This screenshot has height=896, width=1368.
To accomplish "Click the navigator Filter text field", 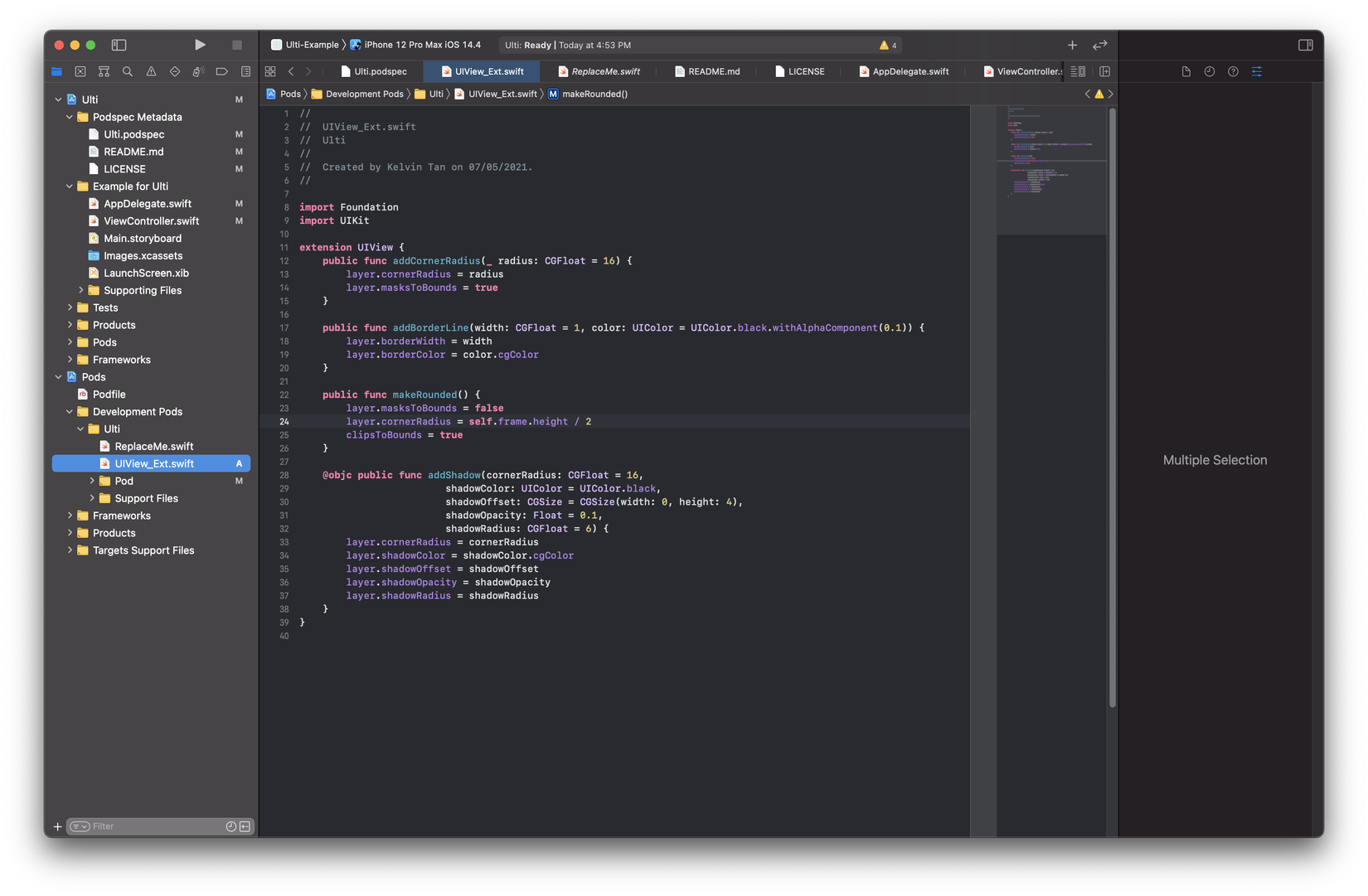I will 153,826.
